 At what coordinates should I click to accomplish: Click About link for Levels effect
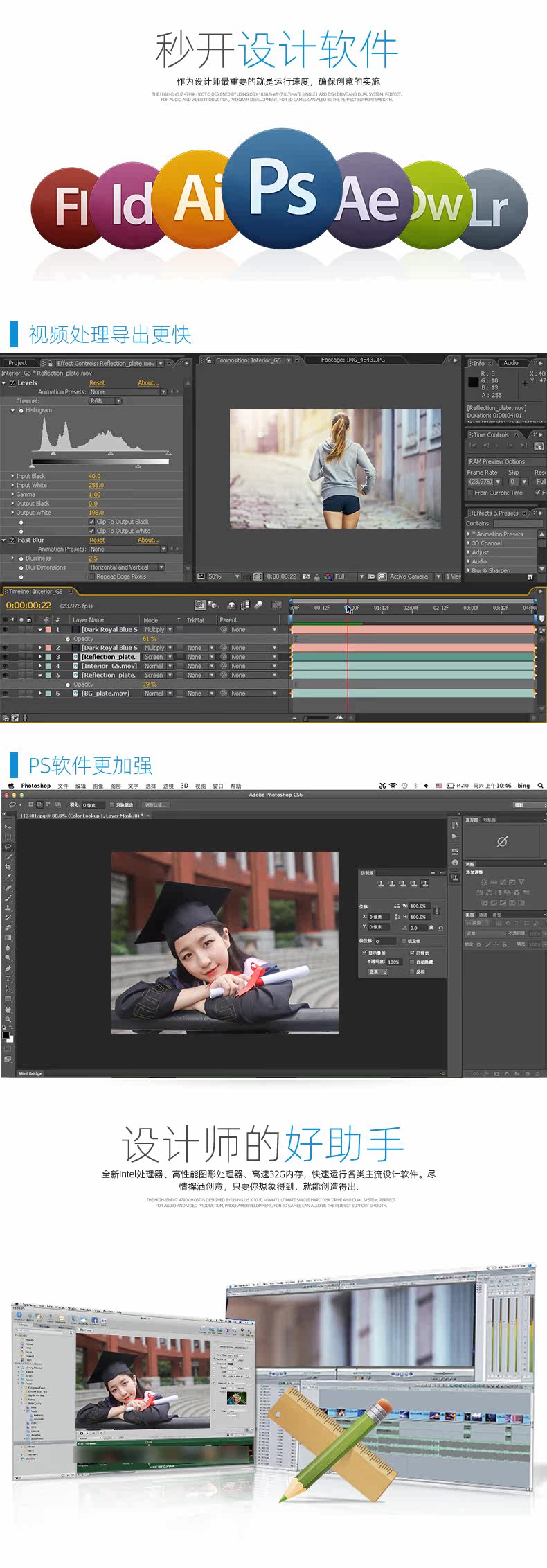pos(147,382)
